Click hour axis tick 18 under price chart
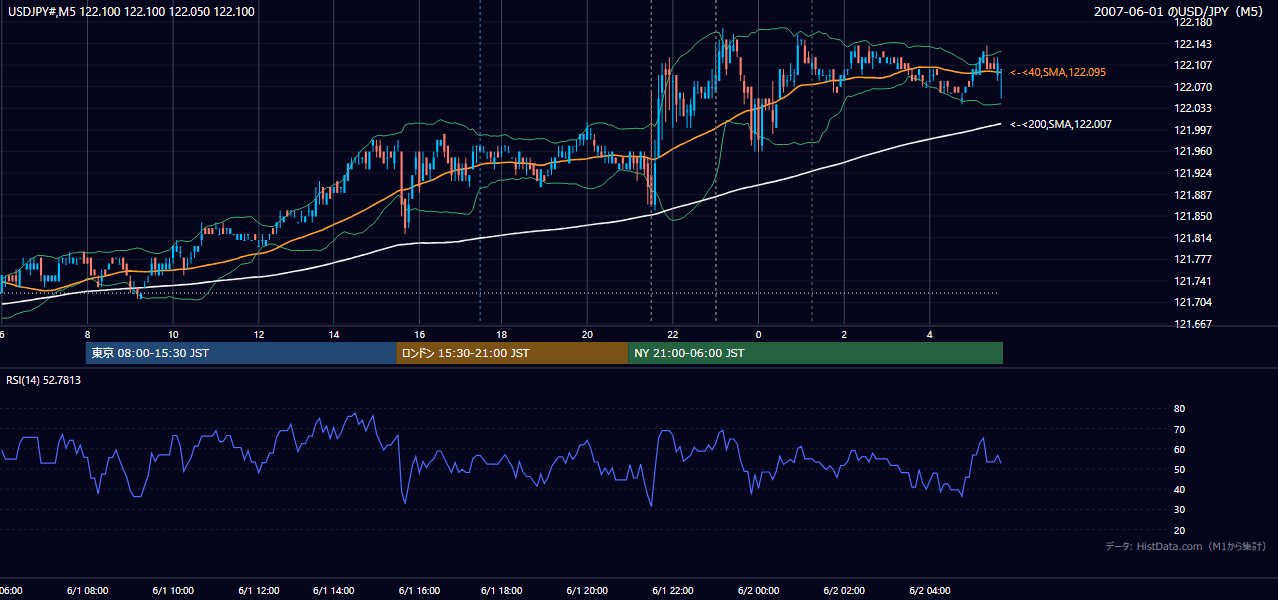This screenshot has height=600, width=1278. pos(501,334)
